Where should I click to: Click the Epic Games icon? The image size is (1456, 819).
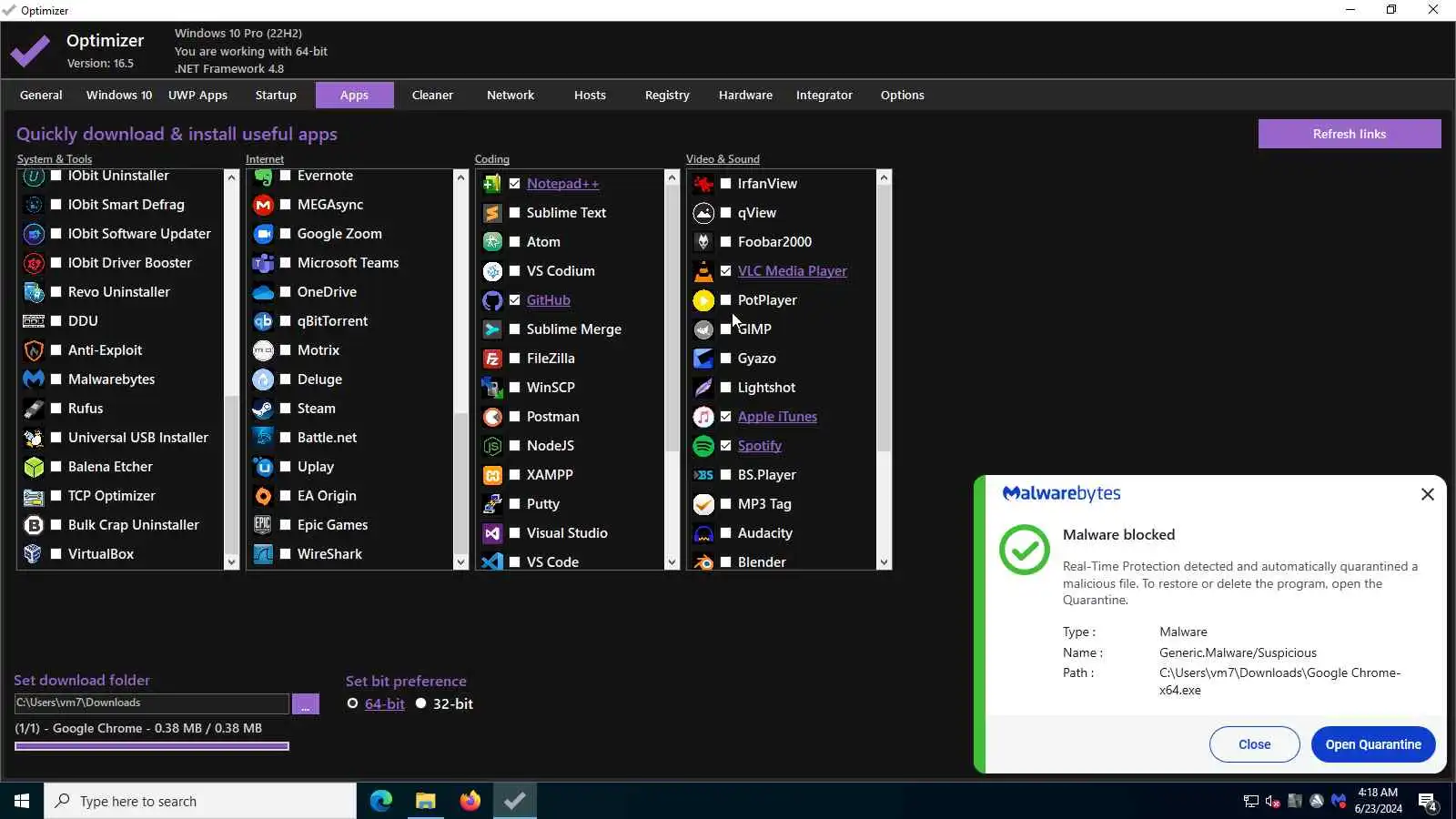pyautogui.click(x=263, y=525)
